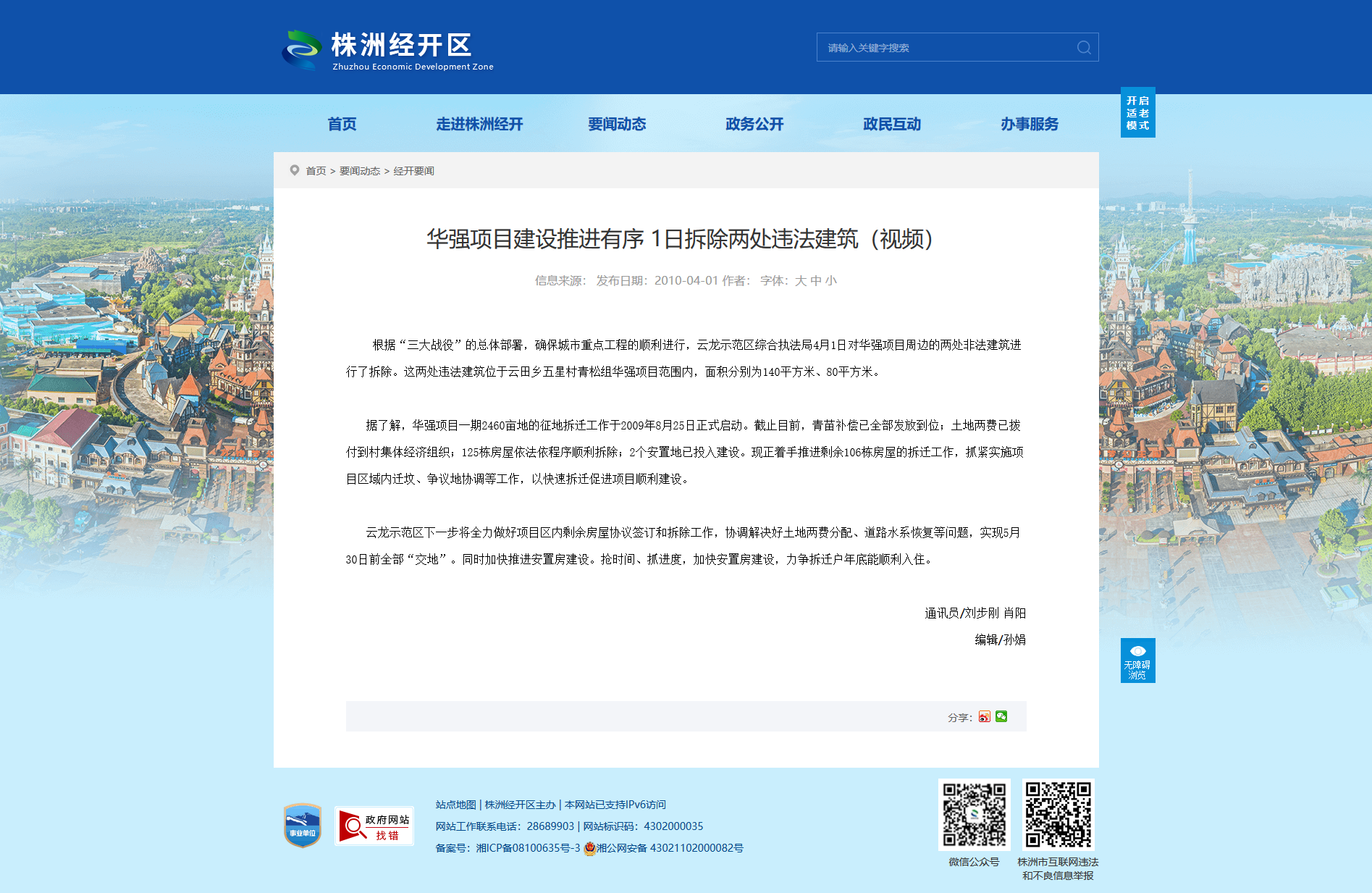Open the 办事服务 navigation menu
This screenshot has height=893, width=1372.
(1029, 125)
